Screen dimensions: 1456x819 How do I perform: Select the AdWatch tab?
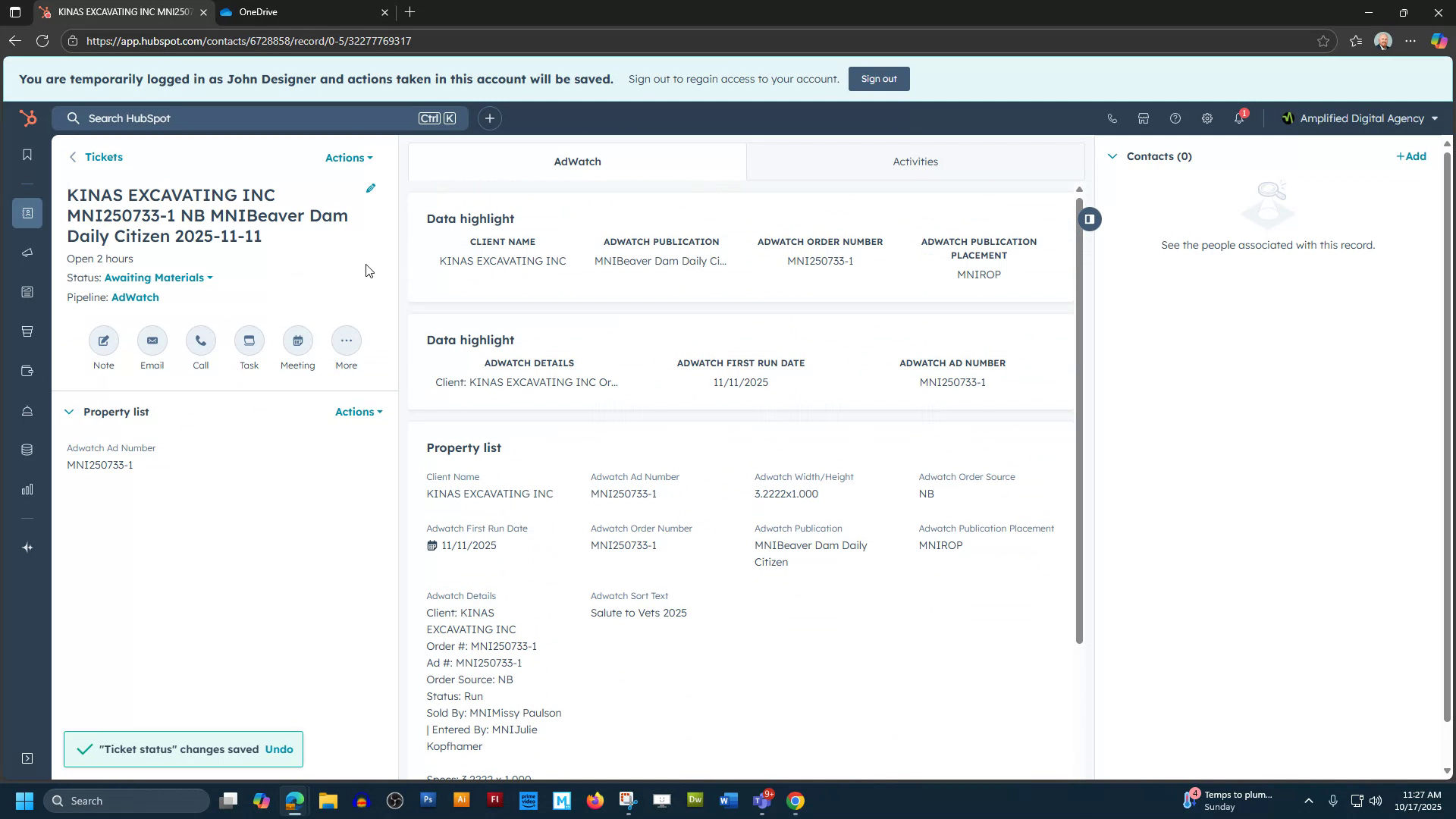pos(577,162)
